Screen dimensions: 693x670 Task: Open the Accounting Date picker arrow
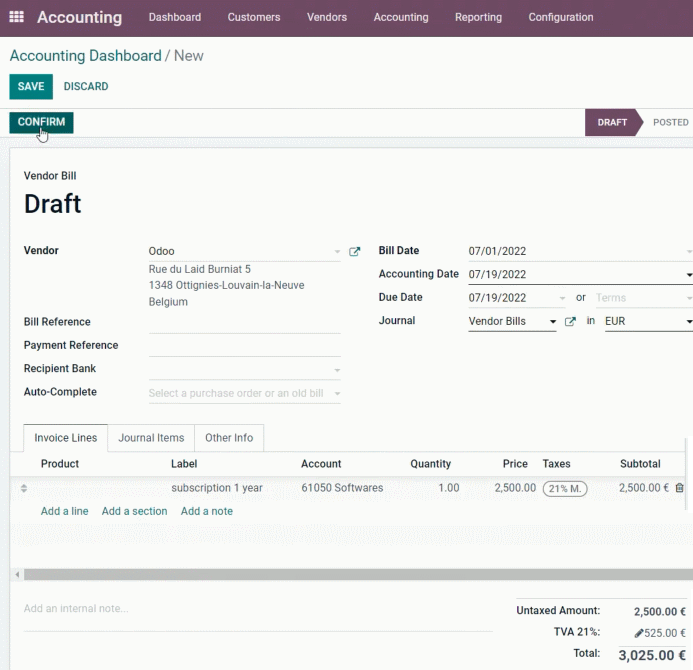pos(689,275)
